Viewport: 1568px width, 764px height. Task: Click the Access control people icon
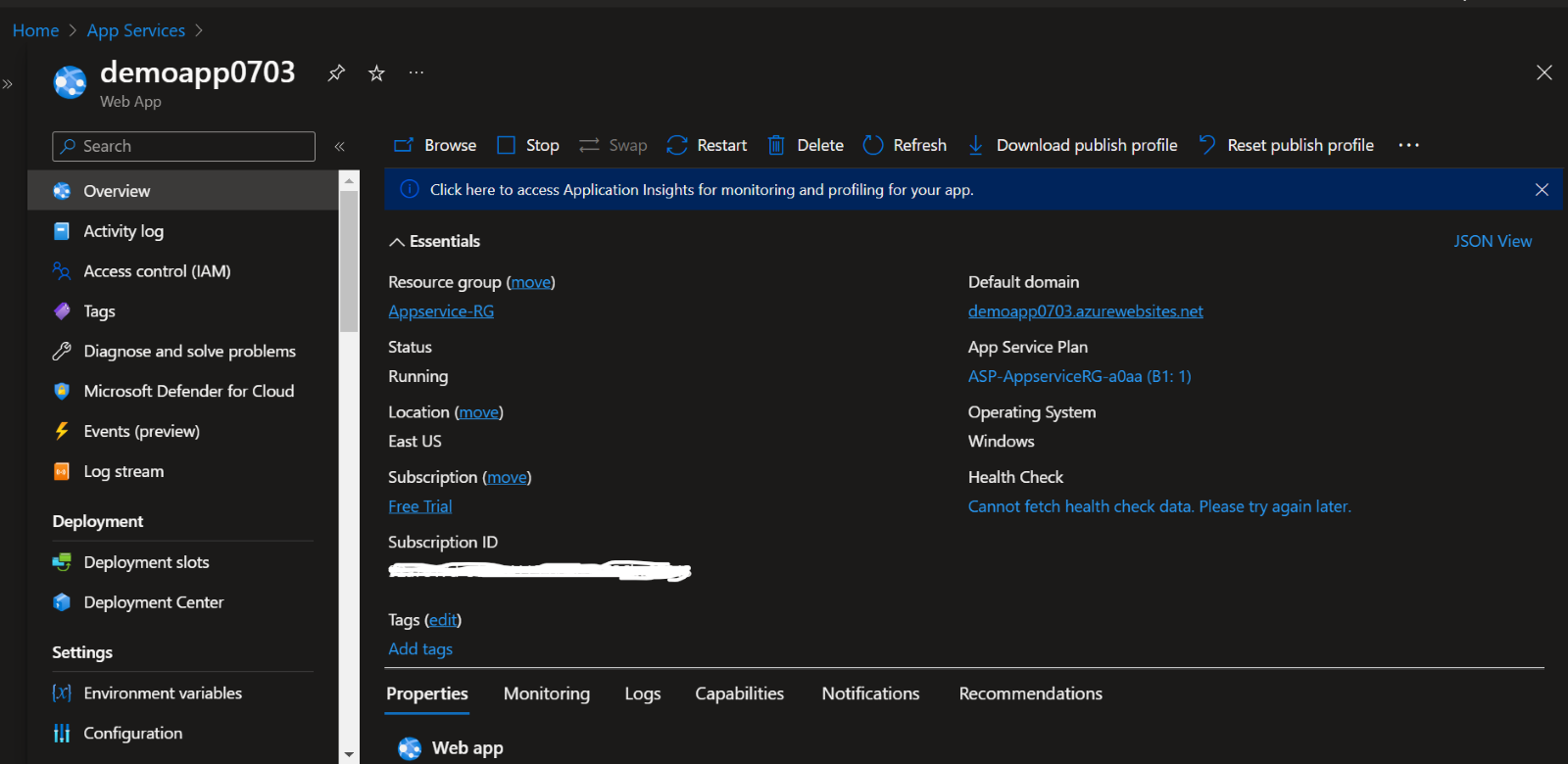coord(62,271)
